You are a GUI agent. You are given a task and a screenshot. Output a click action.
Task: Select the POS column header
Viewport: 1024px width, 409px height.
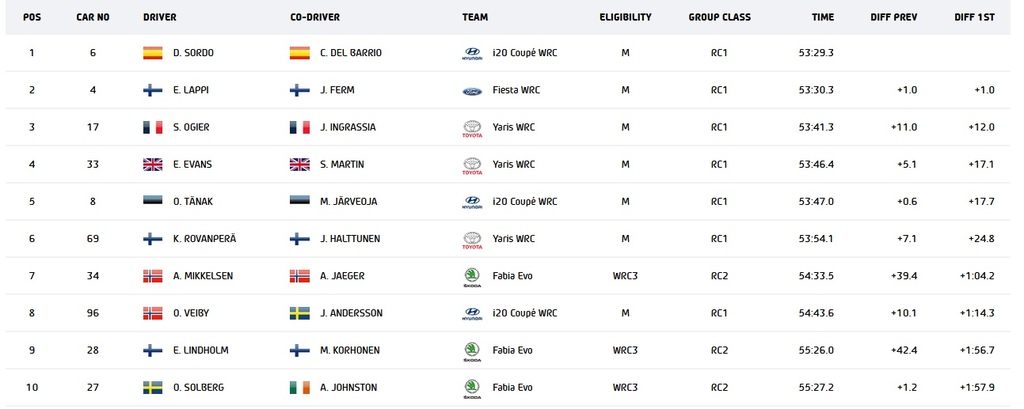[31, 18]
